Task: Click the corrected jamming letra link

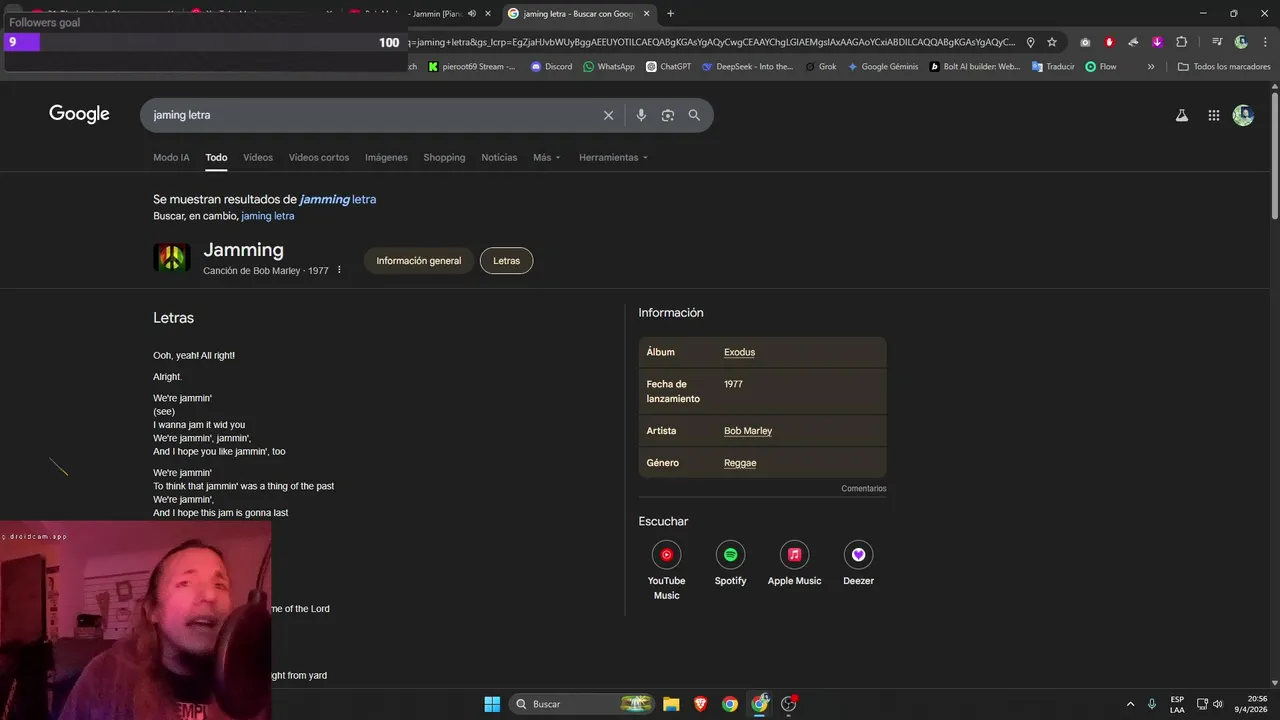Action: tap(338, 199)
